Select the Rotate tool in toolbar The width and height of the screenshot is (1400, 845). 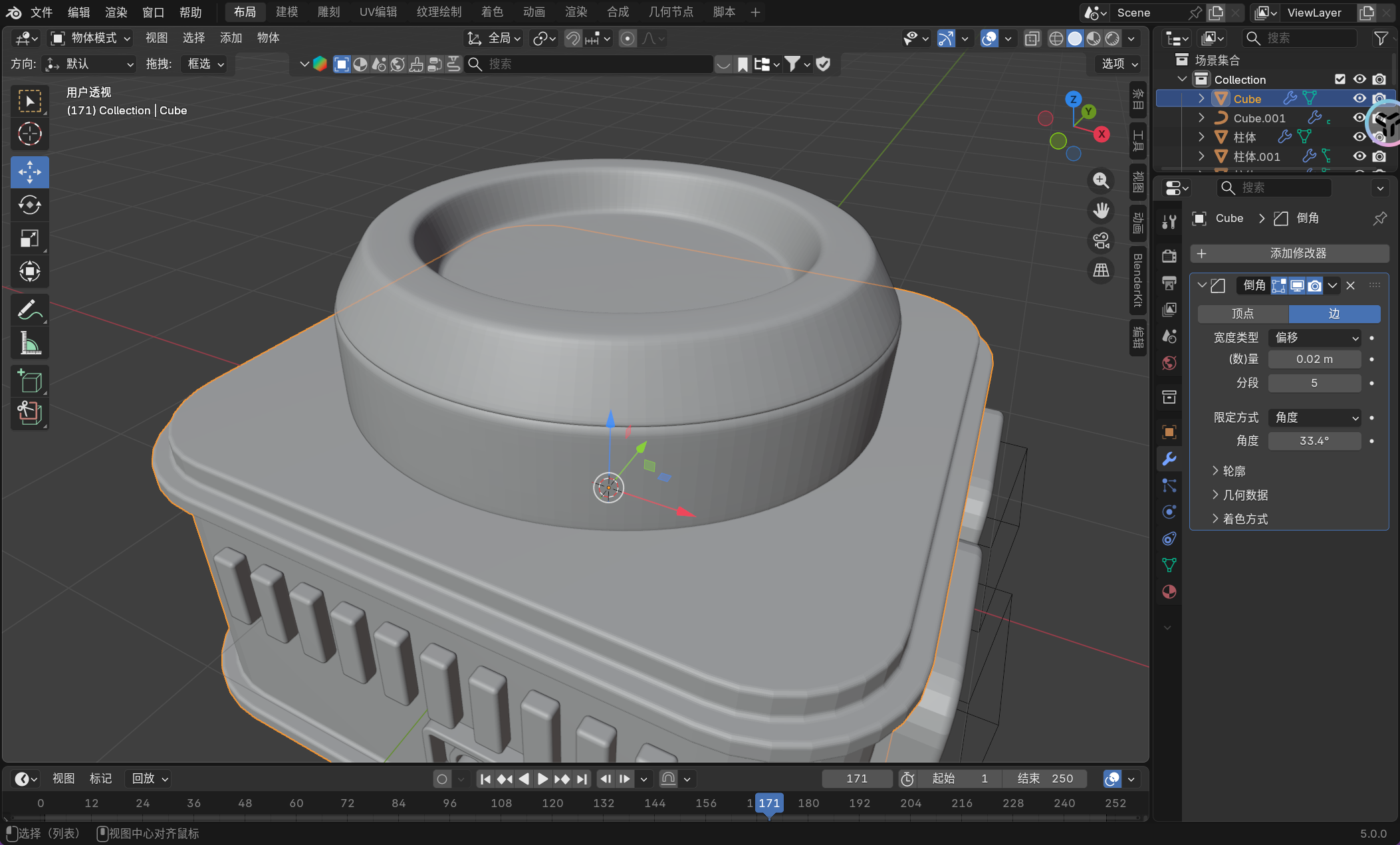point(29,205)
